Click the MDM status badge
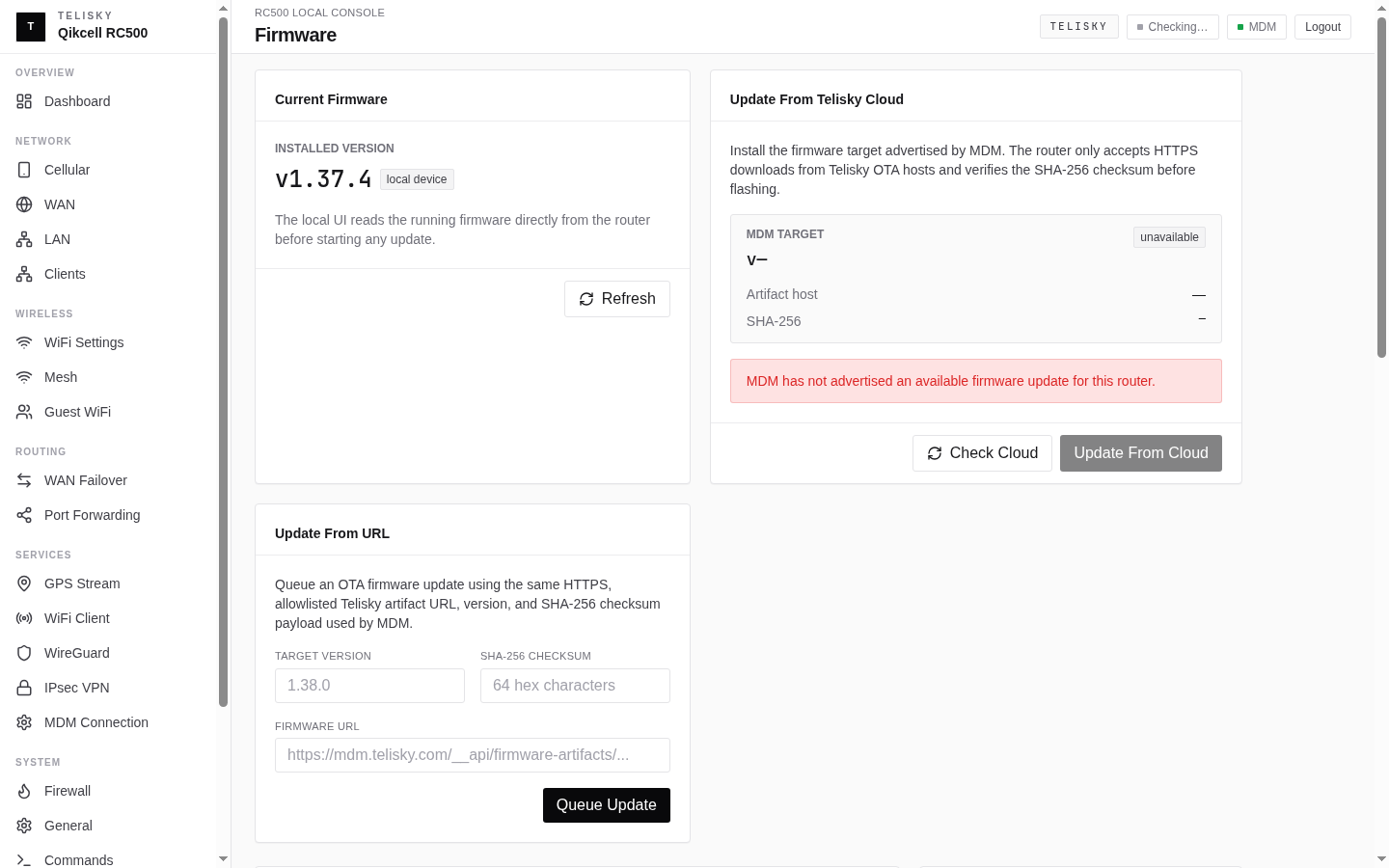The width and height of the screenshot is (1389, 868). (x=1257, y=27)
